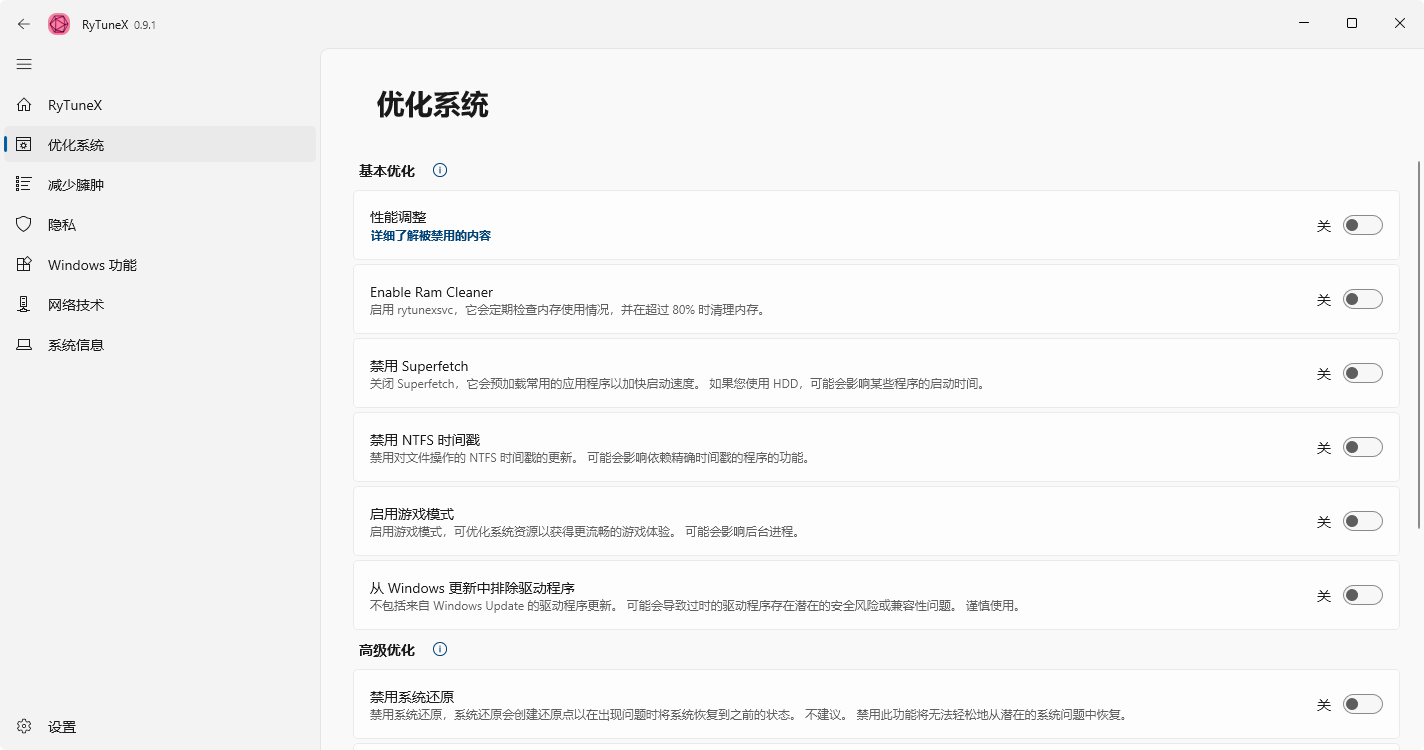The image size is (1424, 750).
Task: Open the 详细了解被禁用的内容 link
Action: tap(428, 234)
